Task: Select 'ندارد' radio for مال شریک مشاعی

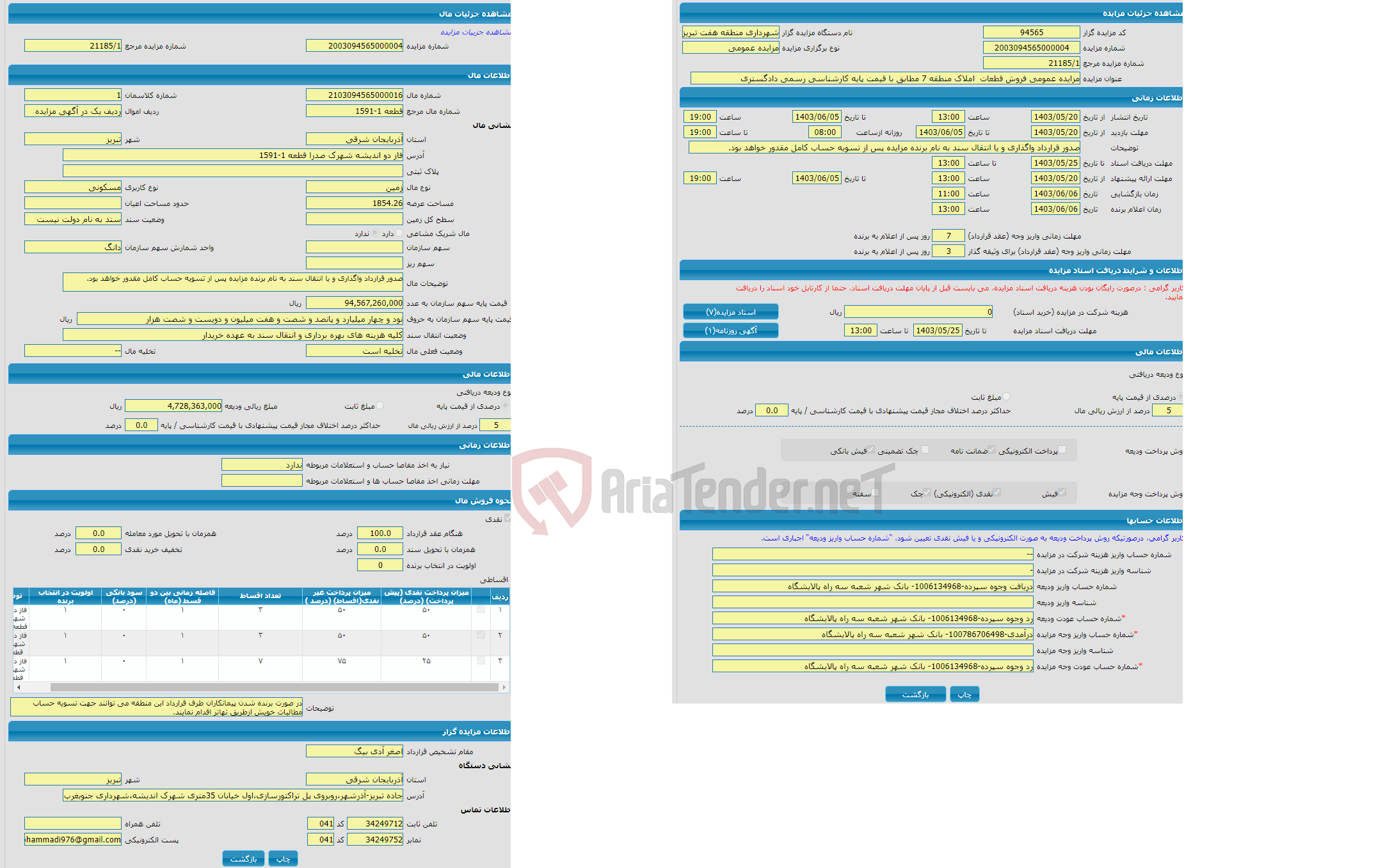Action: coord(375,233)
